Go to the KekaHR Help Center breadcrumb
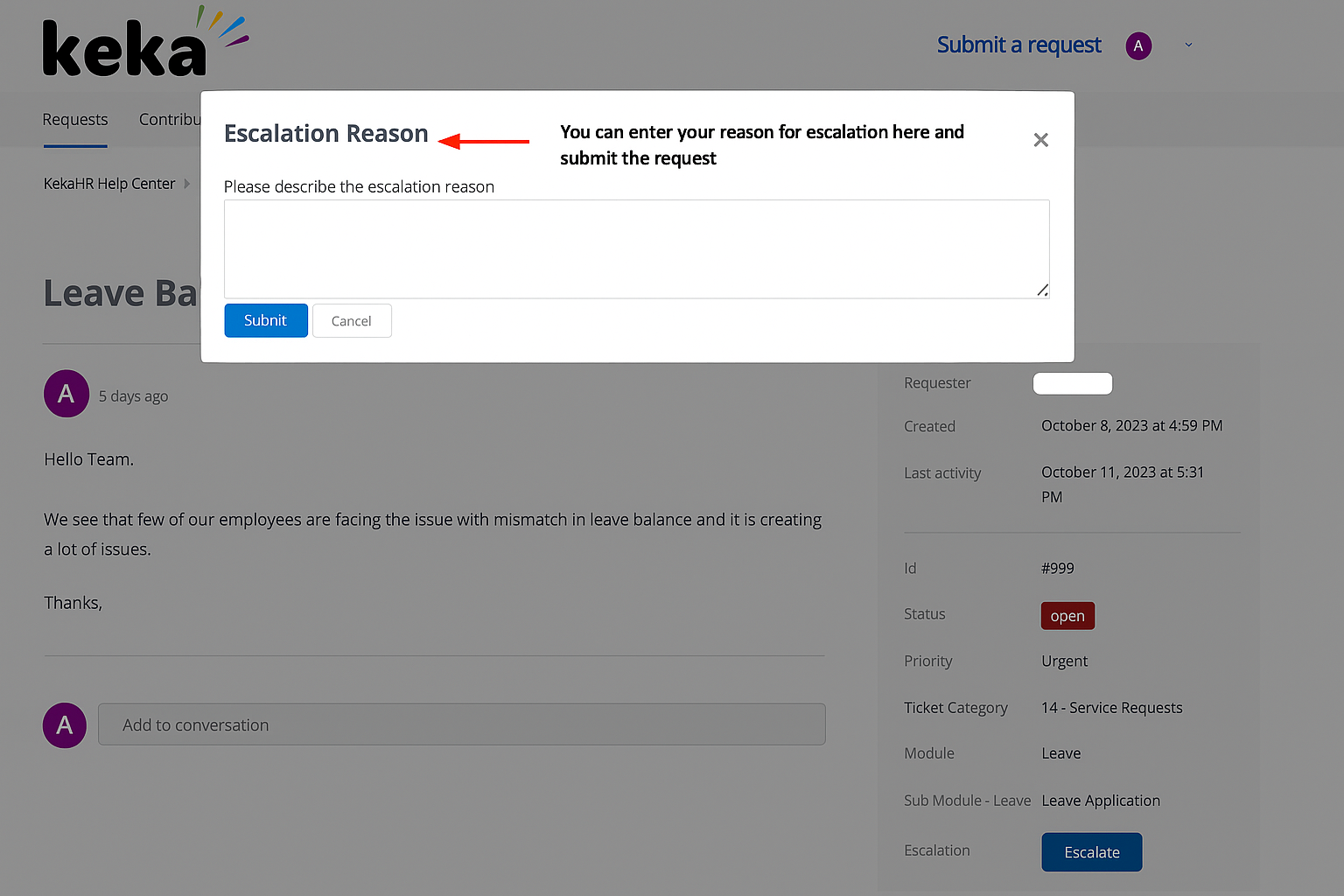This screenshot has width=1344, height=896. (109, 184)
